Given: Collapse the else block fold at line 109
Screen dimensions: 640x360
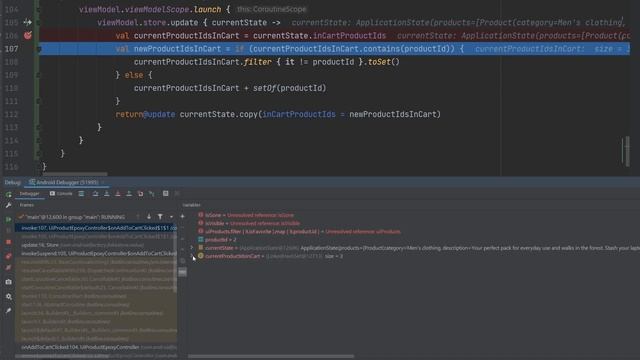Looking at the screenshot, I should (x=38, y=75).
